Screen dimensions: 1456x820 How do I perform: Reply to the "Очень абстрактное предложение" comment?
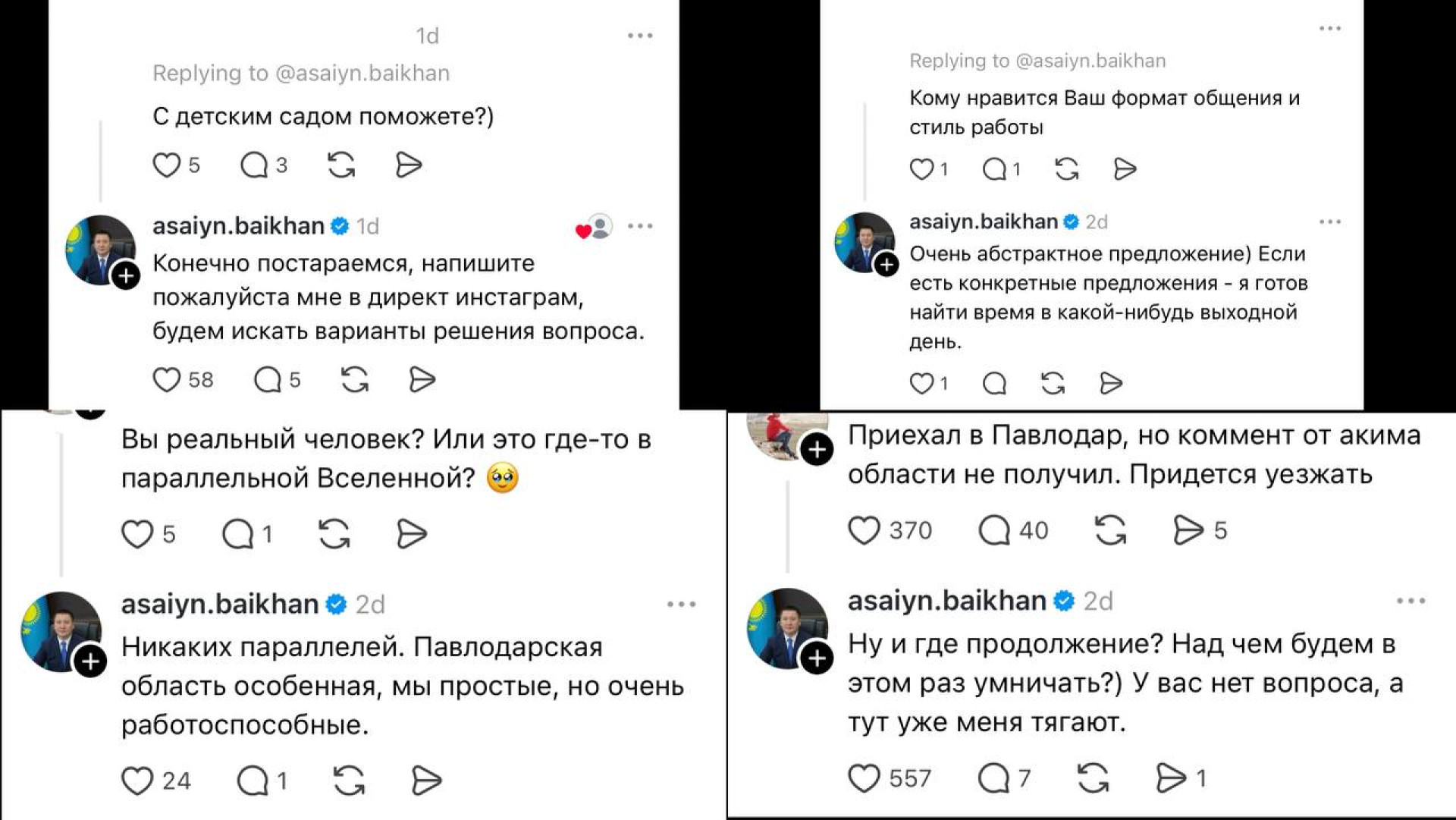994,384
